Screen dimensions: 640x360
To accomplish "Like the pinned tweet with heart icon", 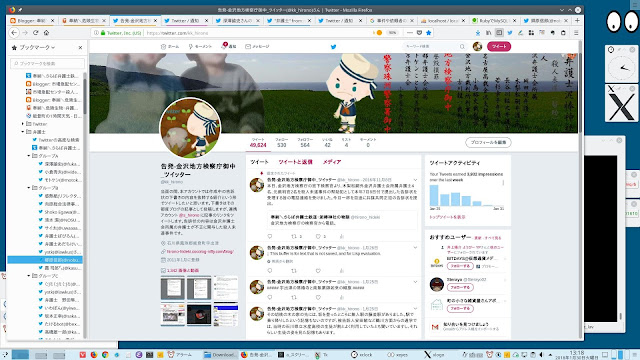I will click(x=318, y=236).
